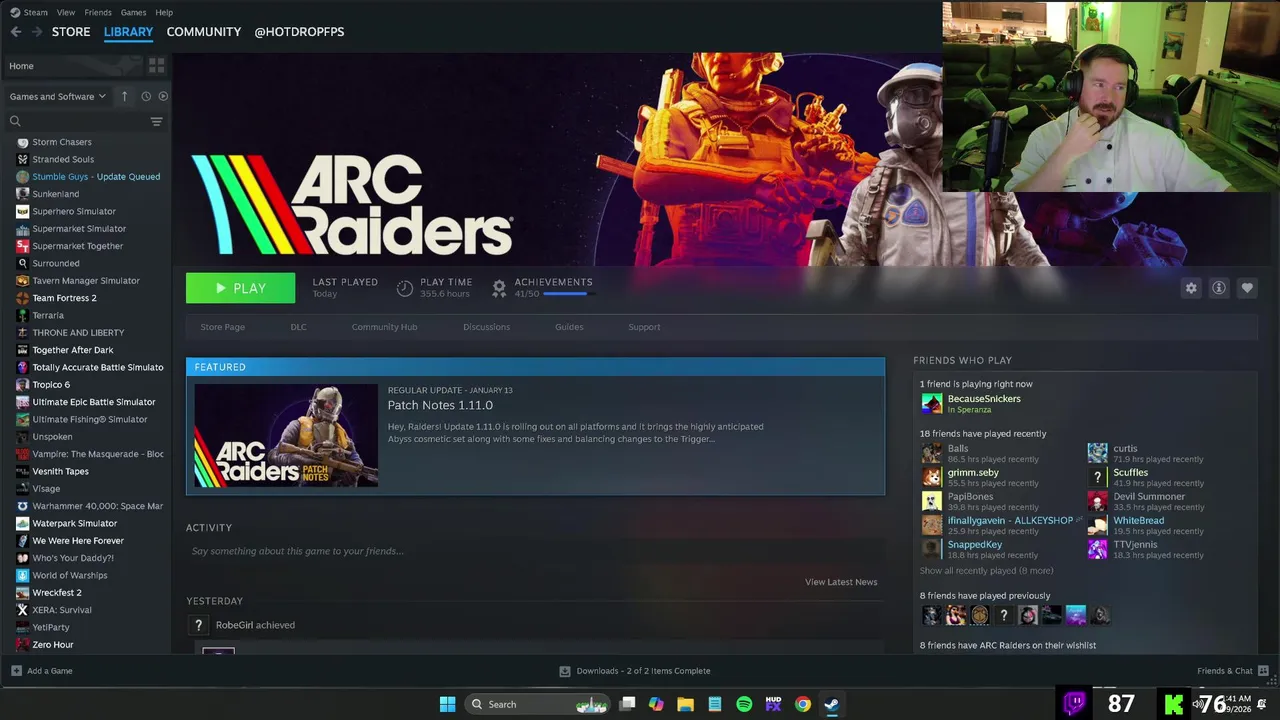Screen dimensions: 1280x720
Task: Open the Discussions link
Action: (x=486, y=327)
